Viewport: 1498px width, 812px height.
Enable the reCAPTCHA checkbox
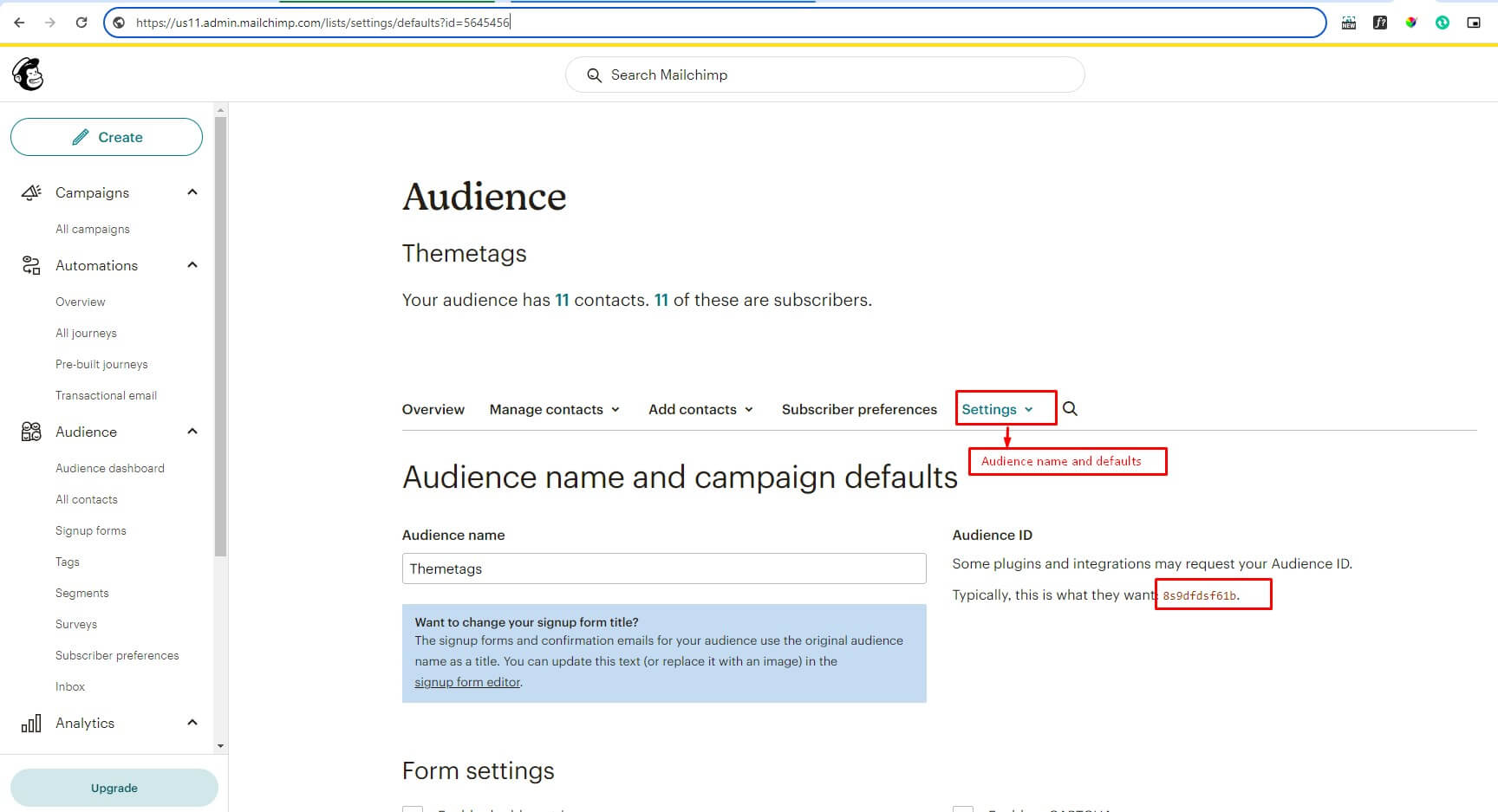[x=964, y=809]
